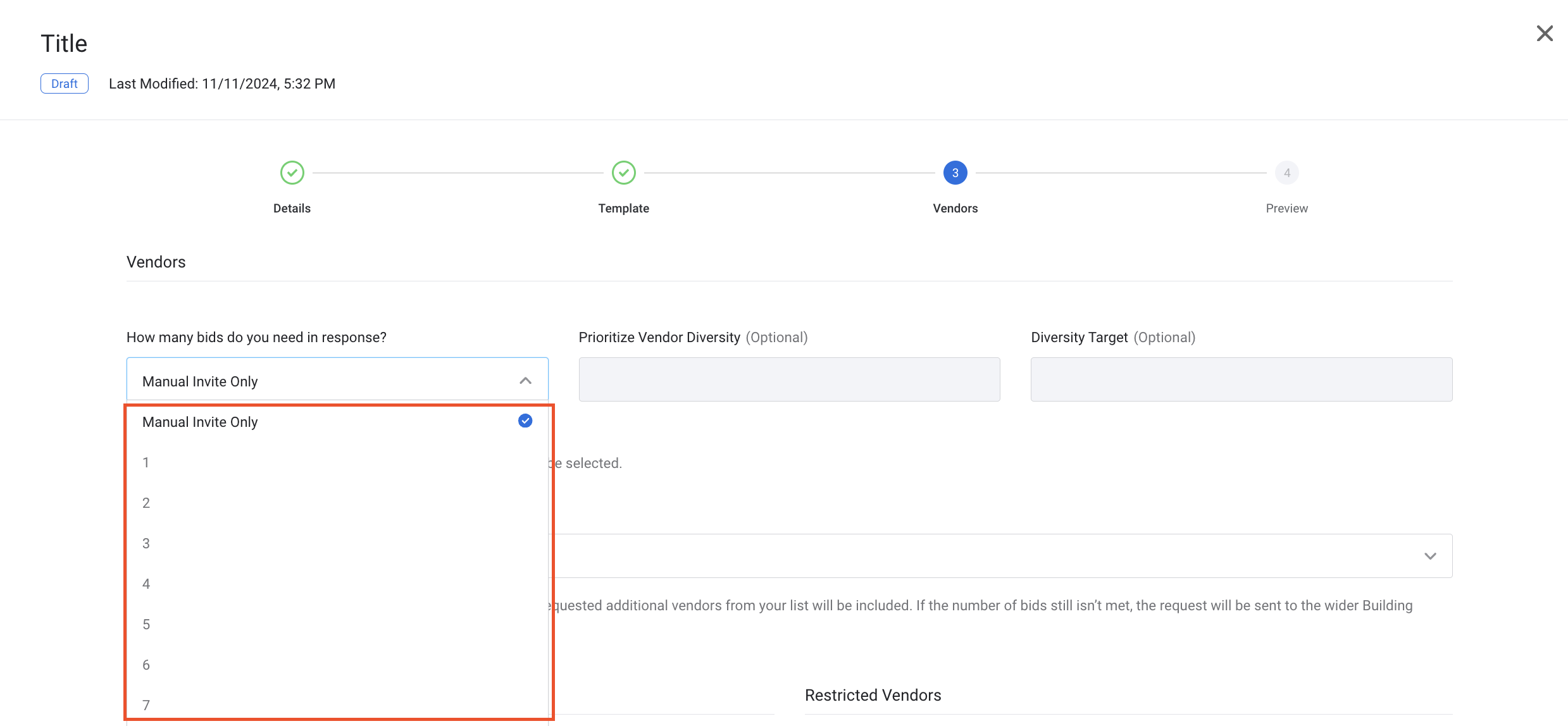
Task: Click the Prioritize Vendor Diversity field
Action: [x=789, y=379]
